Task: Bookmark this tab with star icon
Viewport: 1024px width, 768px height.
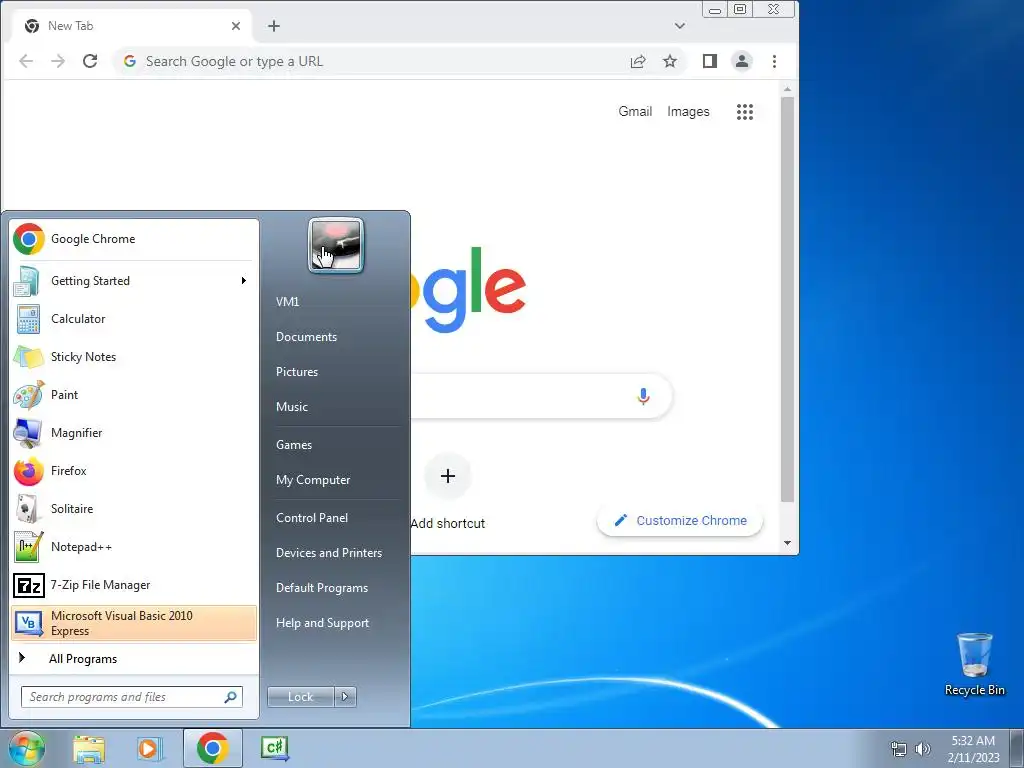Action: 669,61
